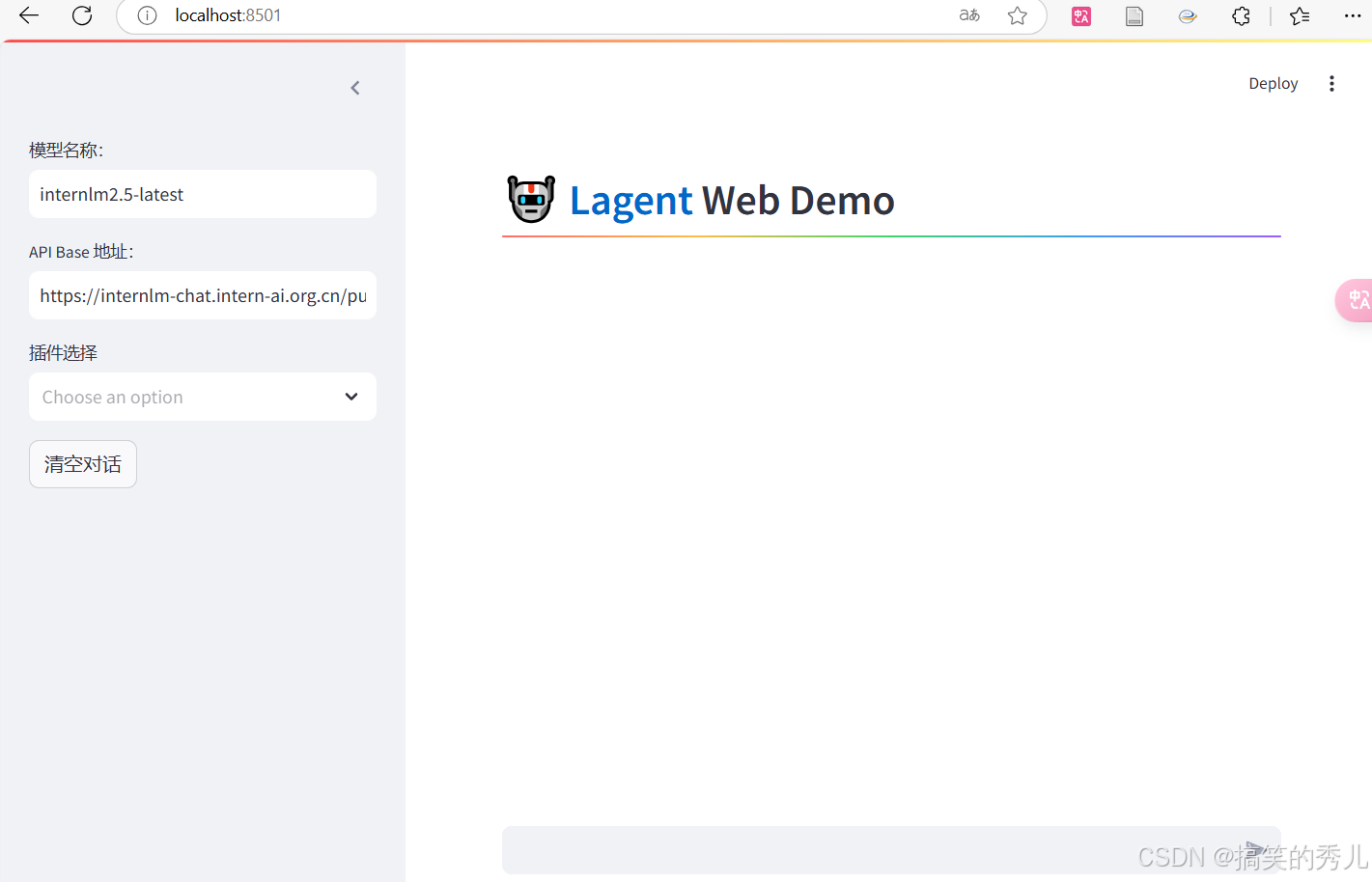Open the pink translation extension icon in toolbar
1372x882 pixels.
pos(1081,15)
